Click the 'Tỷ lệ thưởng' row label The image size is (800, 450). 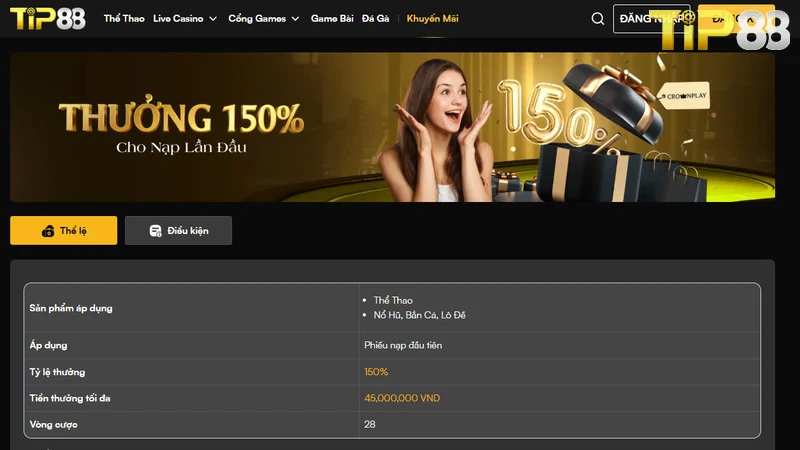(57, 372)
